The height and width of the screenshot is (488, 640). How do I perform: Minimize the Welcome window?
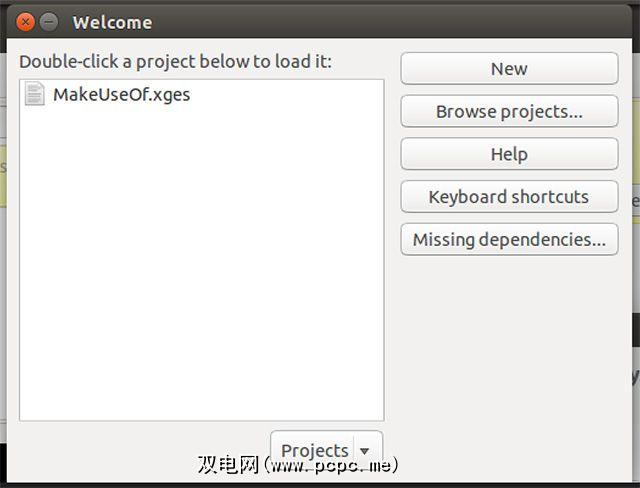(x=49, y=22)
